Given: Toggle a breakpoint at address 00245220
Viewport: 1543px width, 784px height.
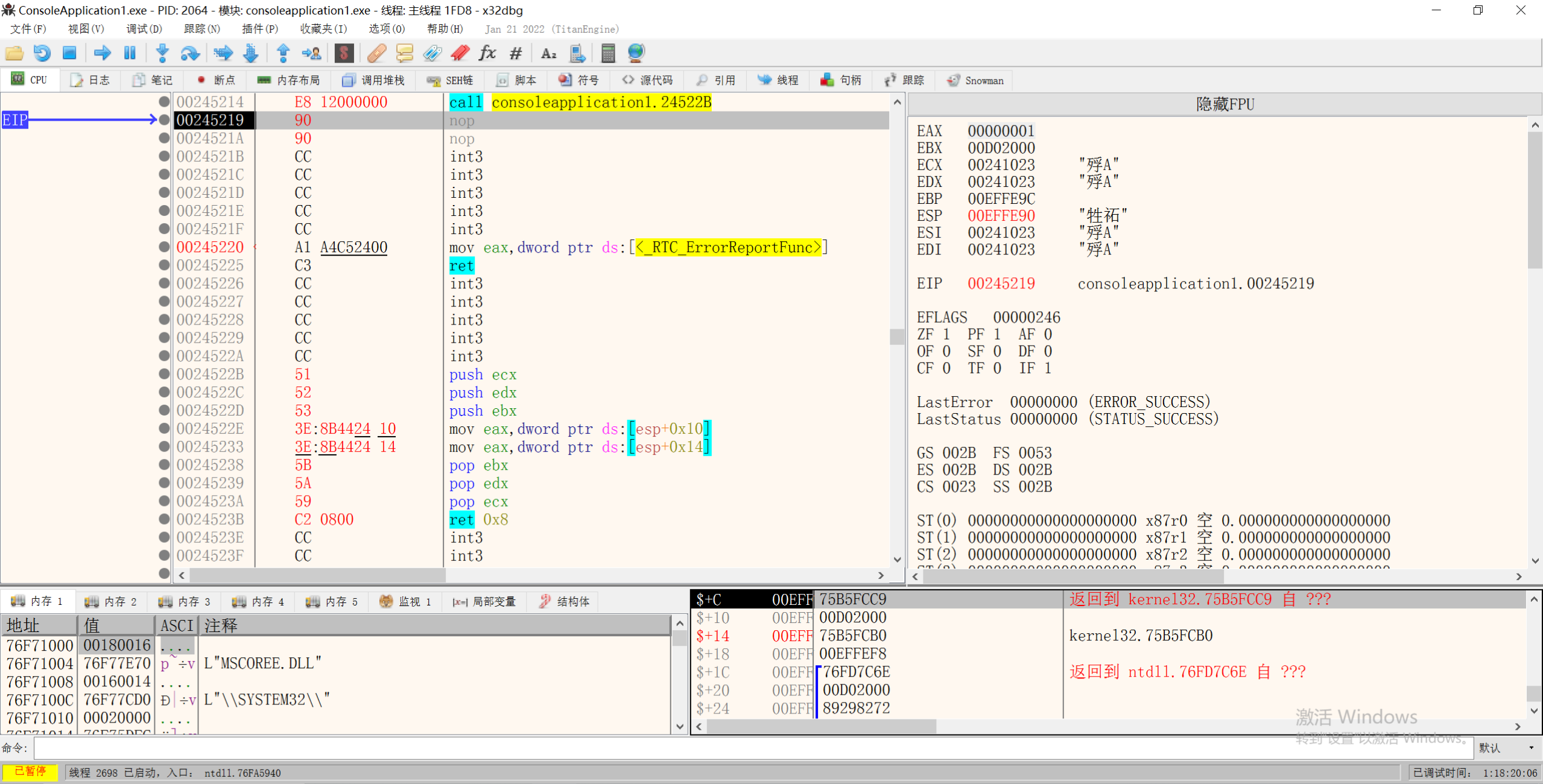Looking at the screenshot, I should [x=164, y=247].
